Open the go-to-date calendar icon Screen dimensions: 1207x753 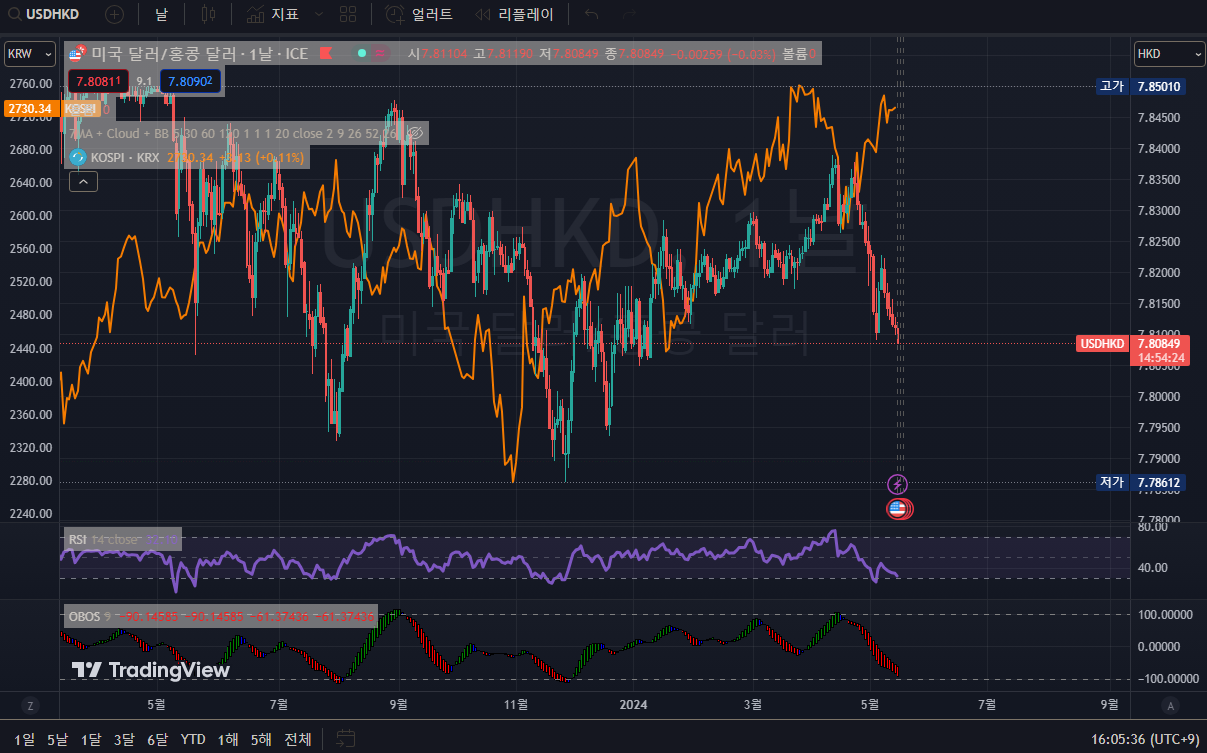coord(346,739)
